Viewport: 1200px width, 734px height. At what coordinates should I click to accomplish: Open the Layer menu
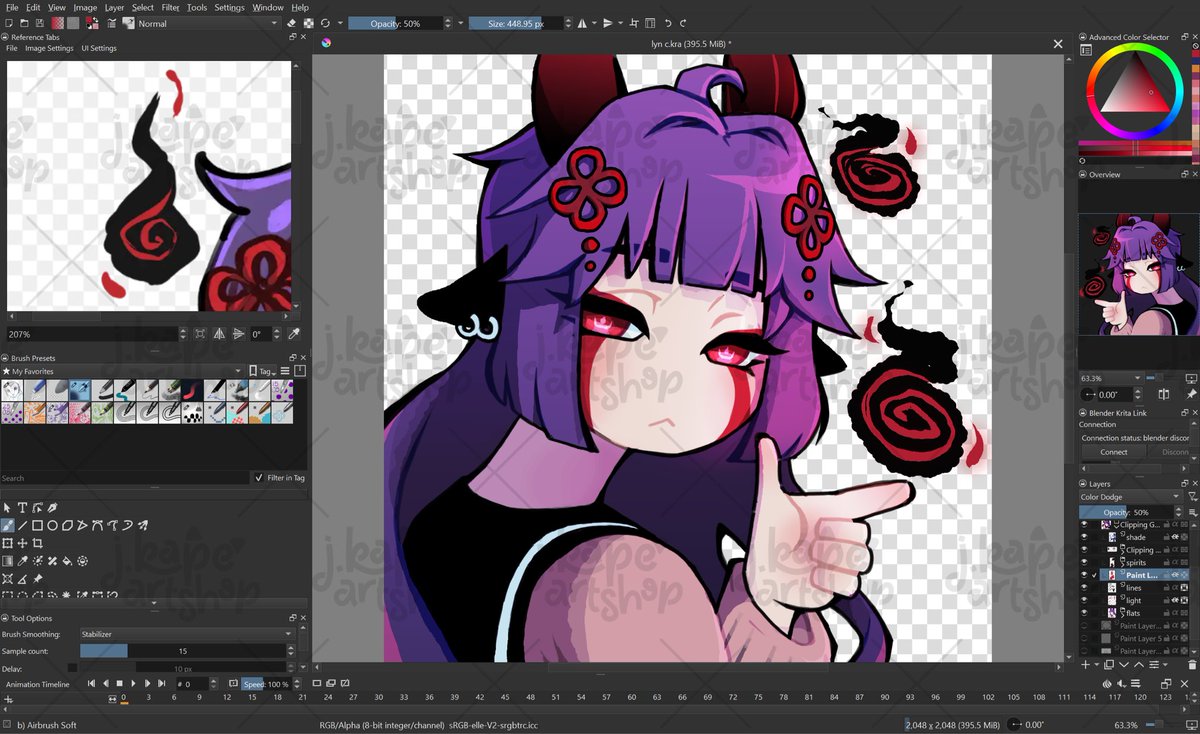(x=114, y=7)
